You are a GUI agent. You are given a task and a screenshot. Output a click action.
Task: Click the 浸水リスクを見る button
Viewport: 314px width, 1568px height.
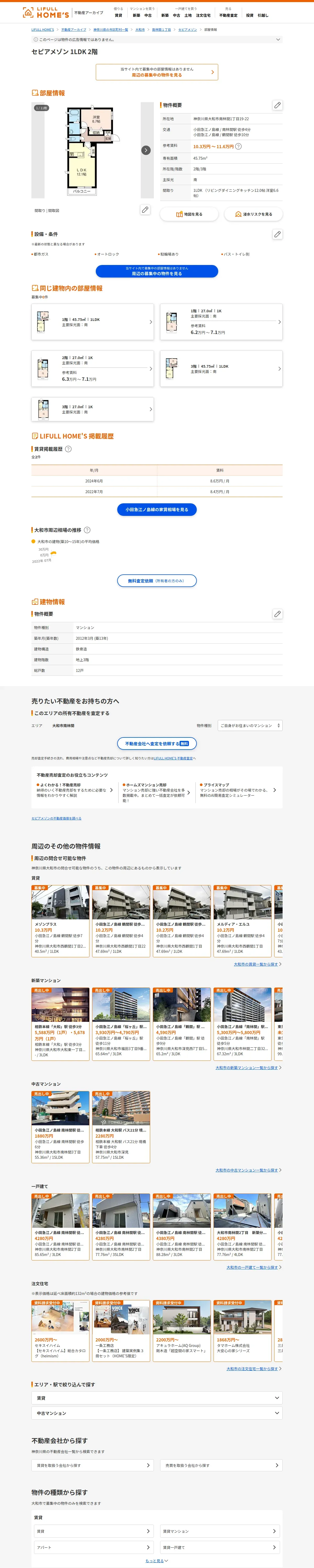pos(253,214)
